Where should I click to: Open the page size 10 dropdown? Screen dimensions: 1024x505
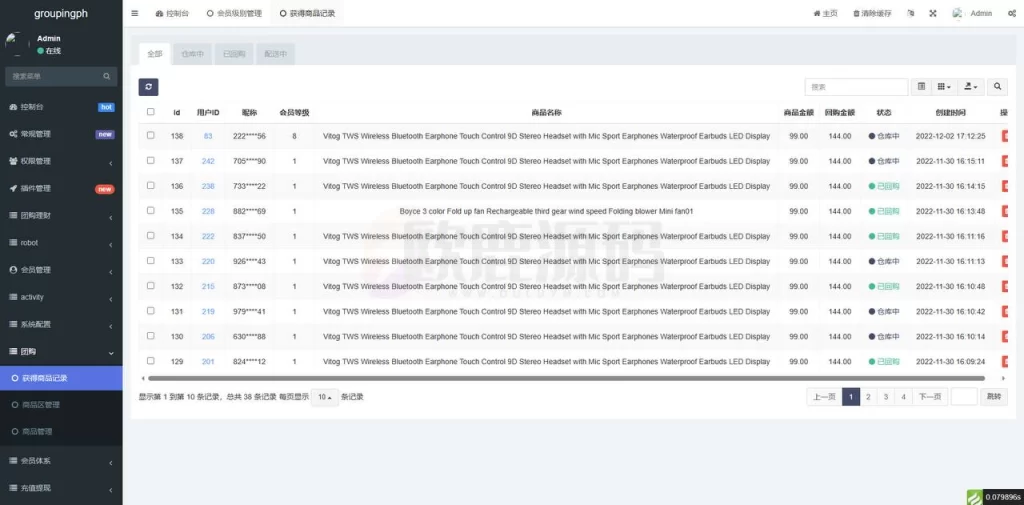click(x=325, y=397)
